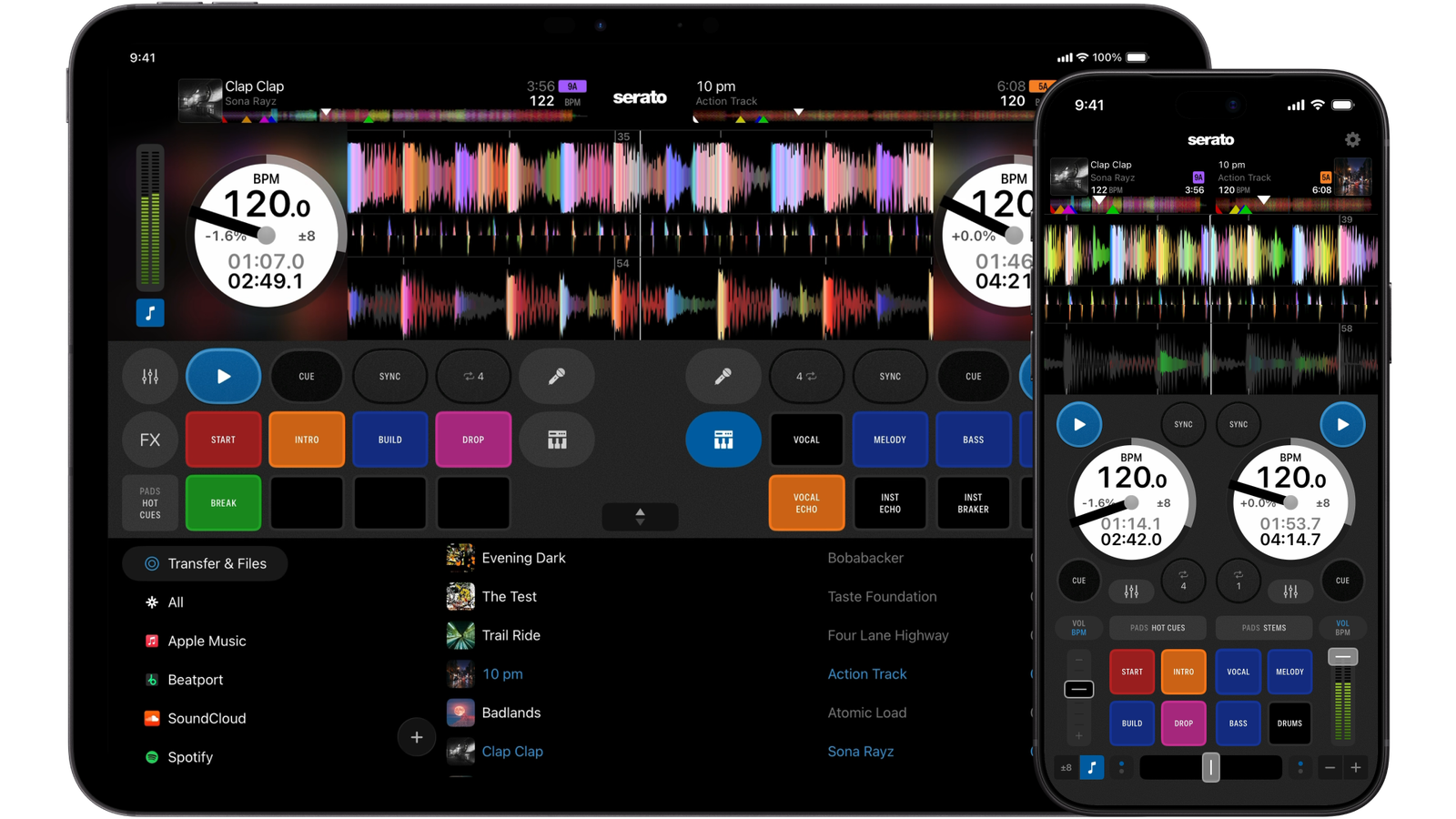Toggle the MELODY stem pad on iPad

890,440
